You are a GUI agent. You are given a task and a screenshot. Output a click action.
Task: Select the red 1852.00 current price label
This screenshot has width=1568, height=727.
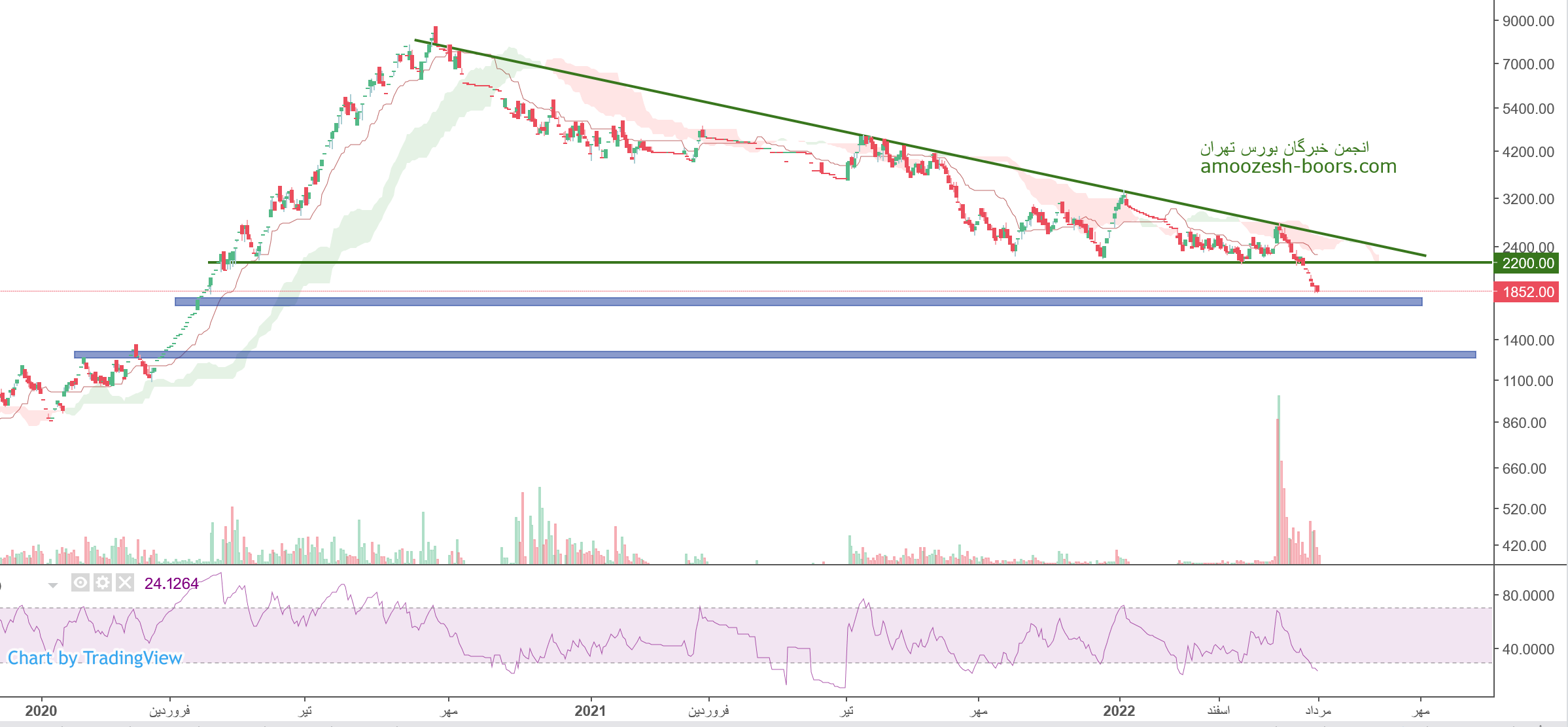(1527, 292)
